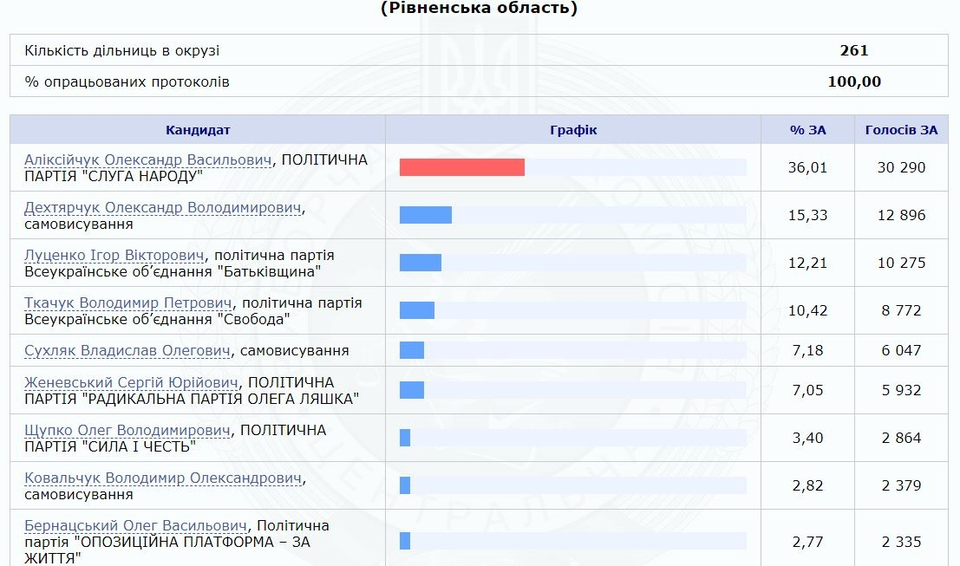Click the 100,00 processed protocols value
Screen dimensions: 960x566
854,82
